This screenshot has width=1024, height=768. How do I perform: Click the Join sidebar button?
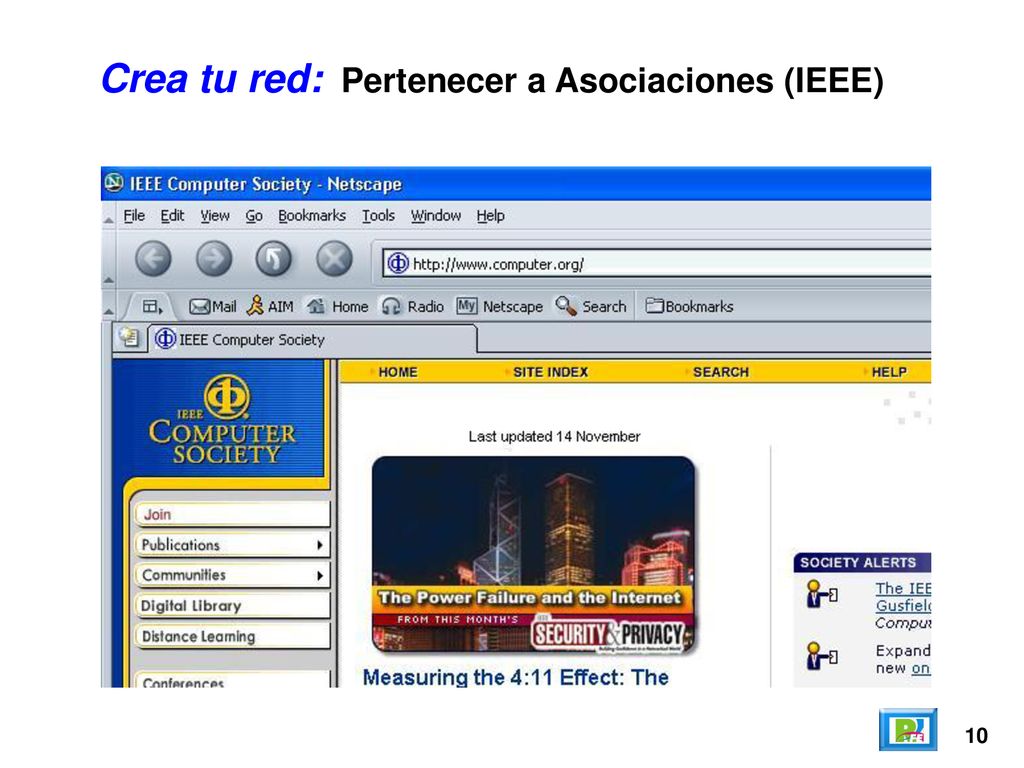click(232, 514)
